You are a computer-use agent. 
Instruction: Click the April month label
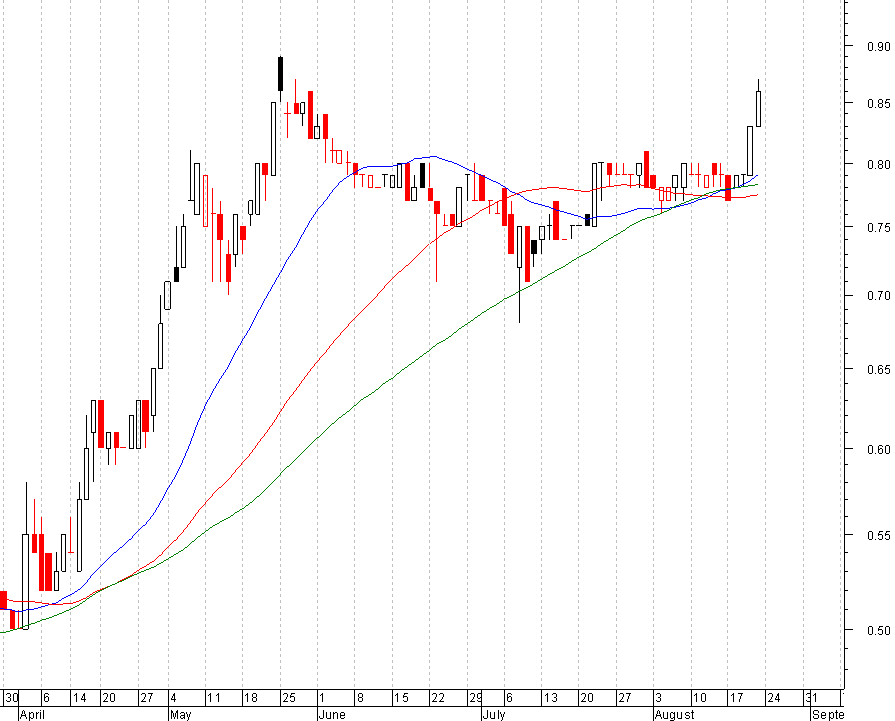pos(32,715)
